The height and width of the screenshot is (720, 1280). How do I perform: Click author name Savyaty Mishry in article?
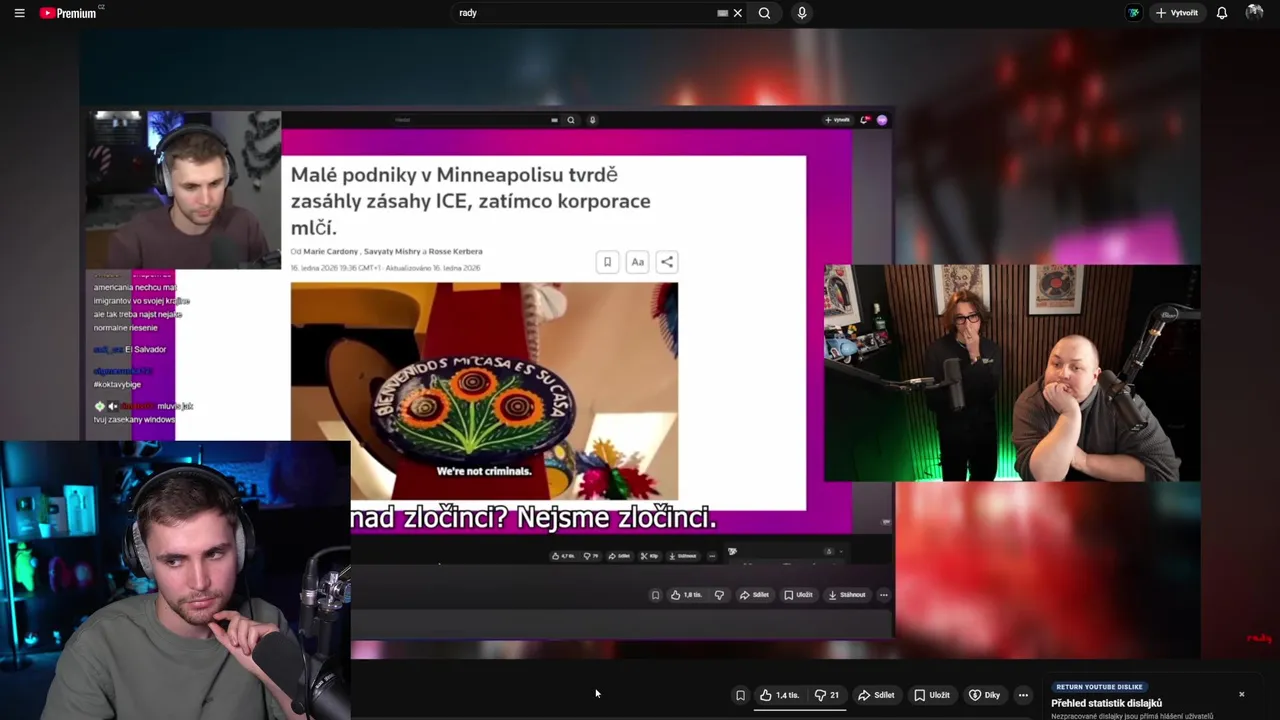click(x=392, y=252)
